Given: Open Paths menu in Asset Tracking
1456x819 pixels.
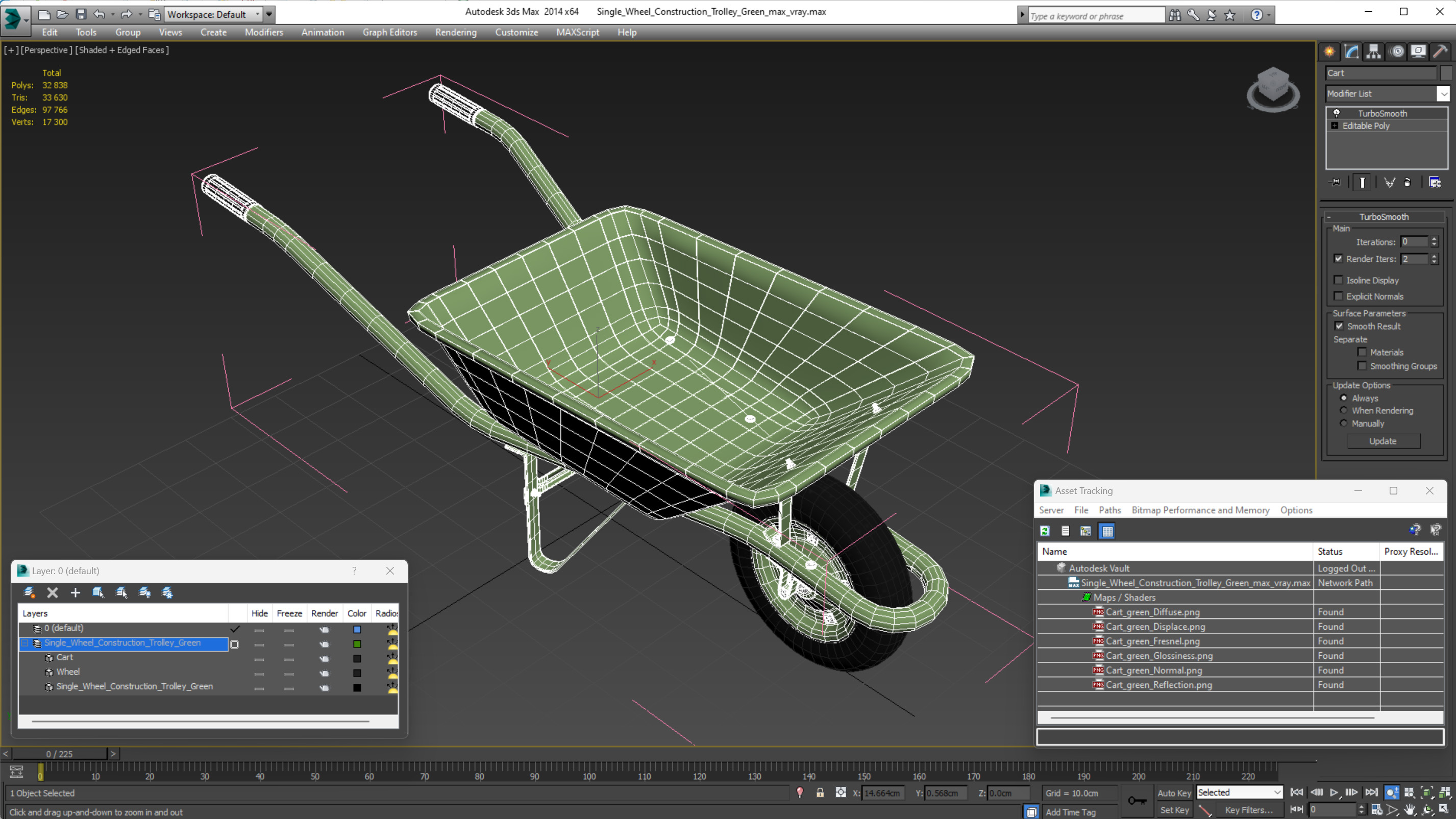Looking at the screenshot, I should tap(1109, 510).
